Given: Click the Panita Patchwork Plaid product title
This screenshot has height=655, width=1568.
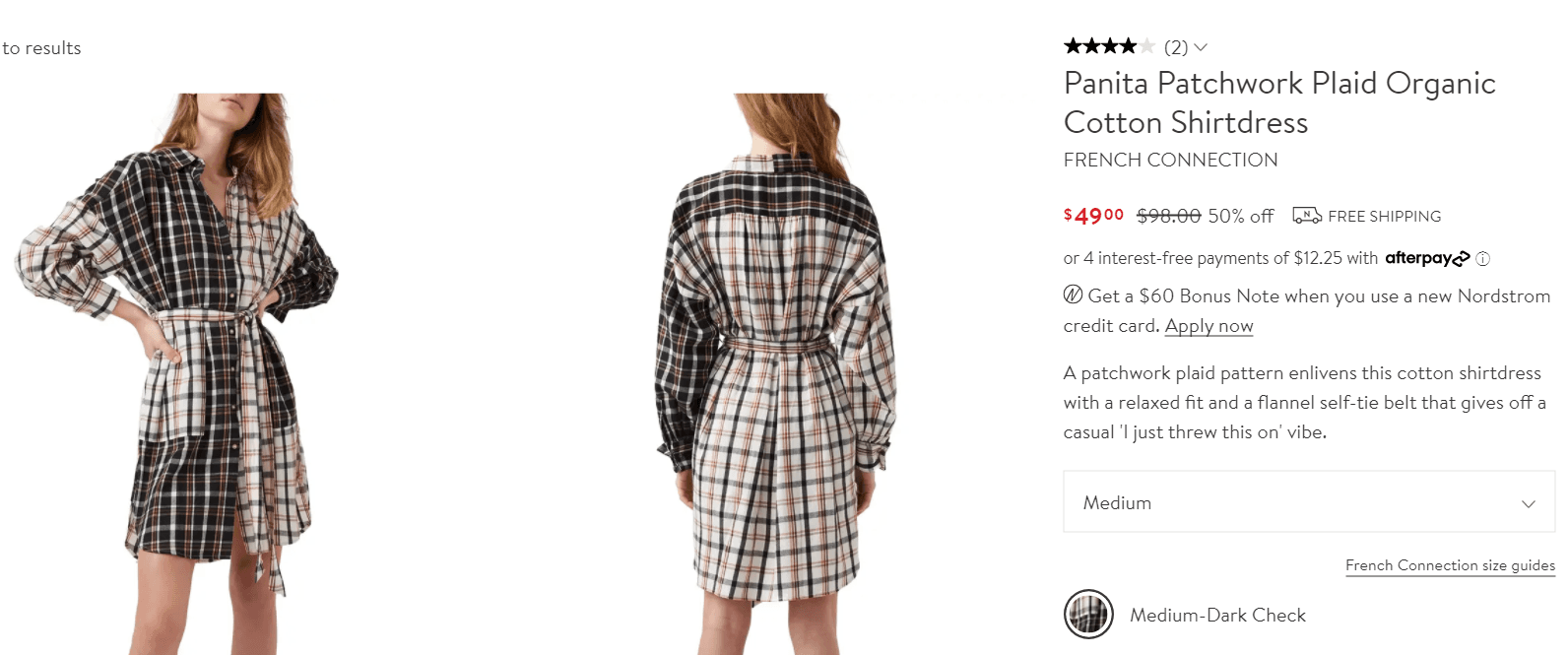Looking at the screenshot, I should point(1279,102).
